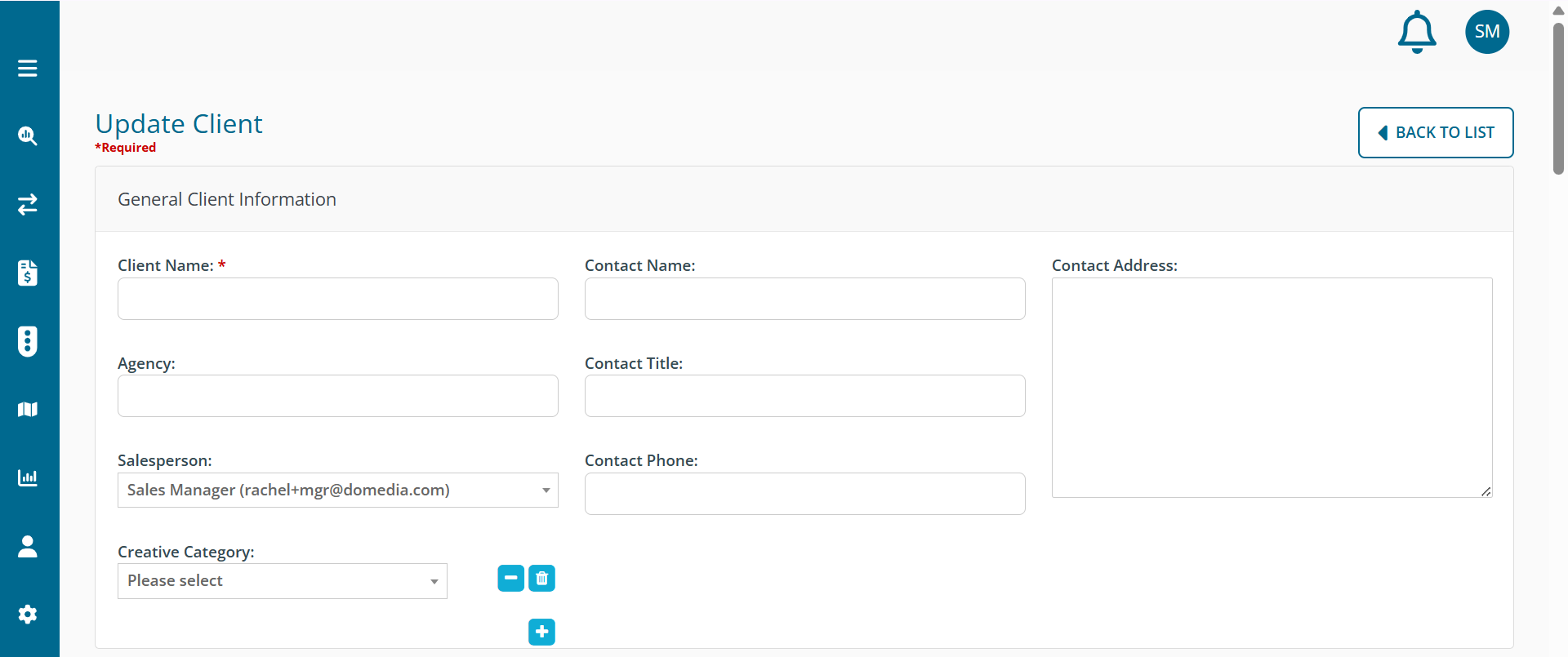The width and height of the screenshot is (1568, 657).
Task: Open the notifications bell
Action: (1417, 33)
